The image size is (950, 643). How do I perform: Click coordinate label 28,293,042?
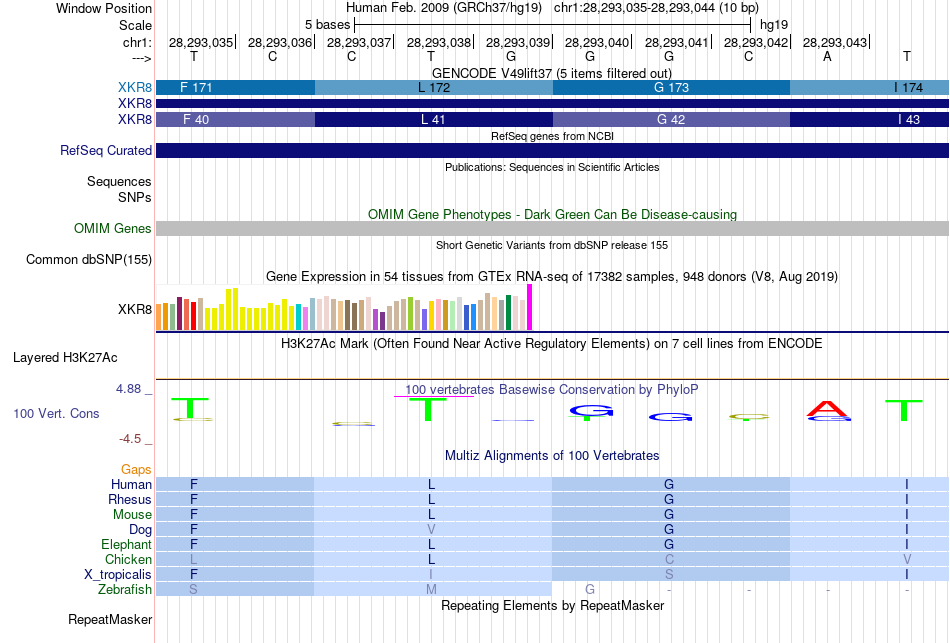pos(756,42)
